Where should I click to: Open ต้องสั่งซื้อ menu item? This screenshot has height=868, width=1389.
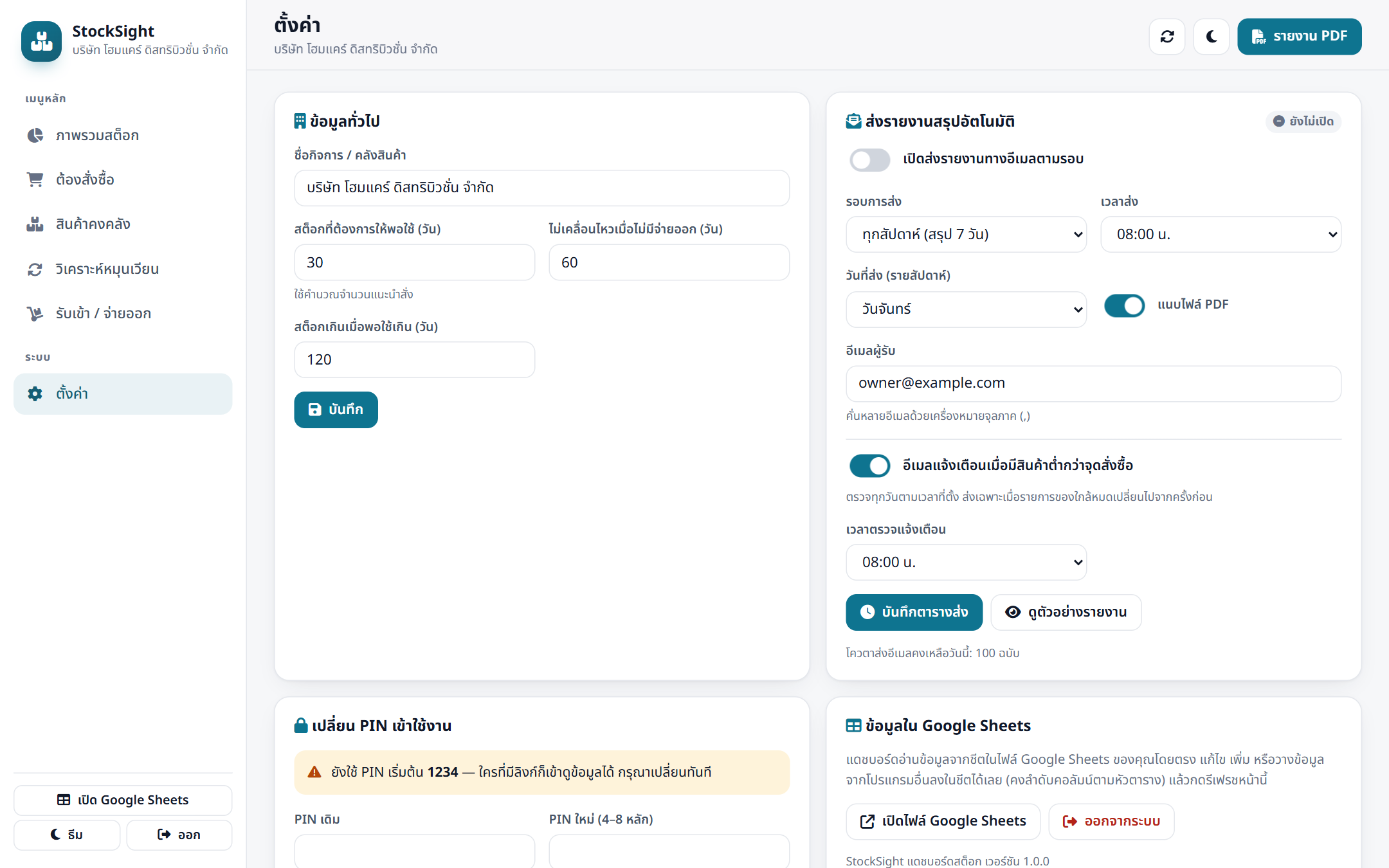pos(123,179)
